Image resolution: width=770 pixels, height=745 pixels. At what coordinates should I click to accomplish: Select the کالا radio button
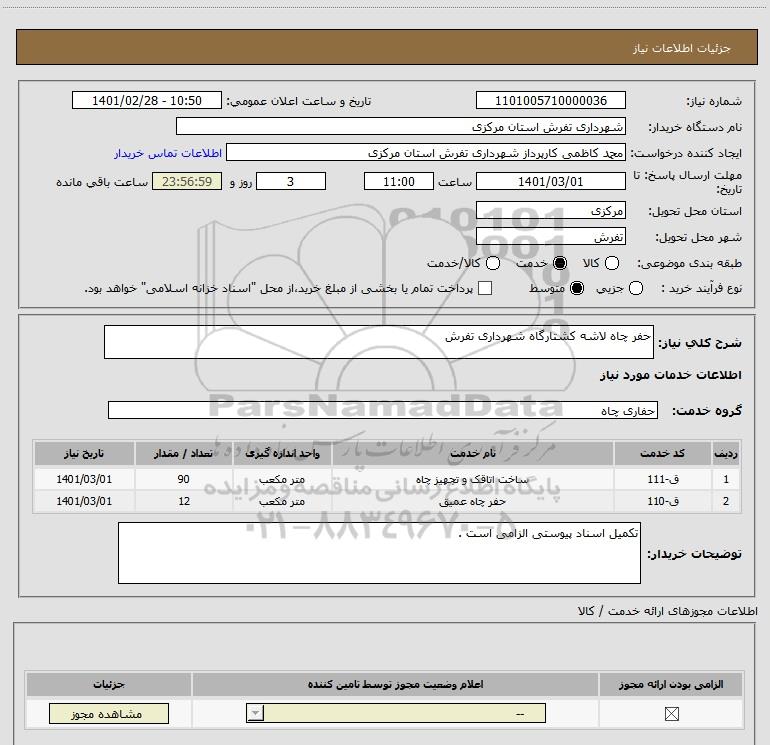(612, 263)
